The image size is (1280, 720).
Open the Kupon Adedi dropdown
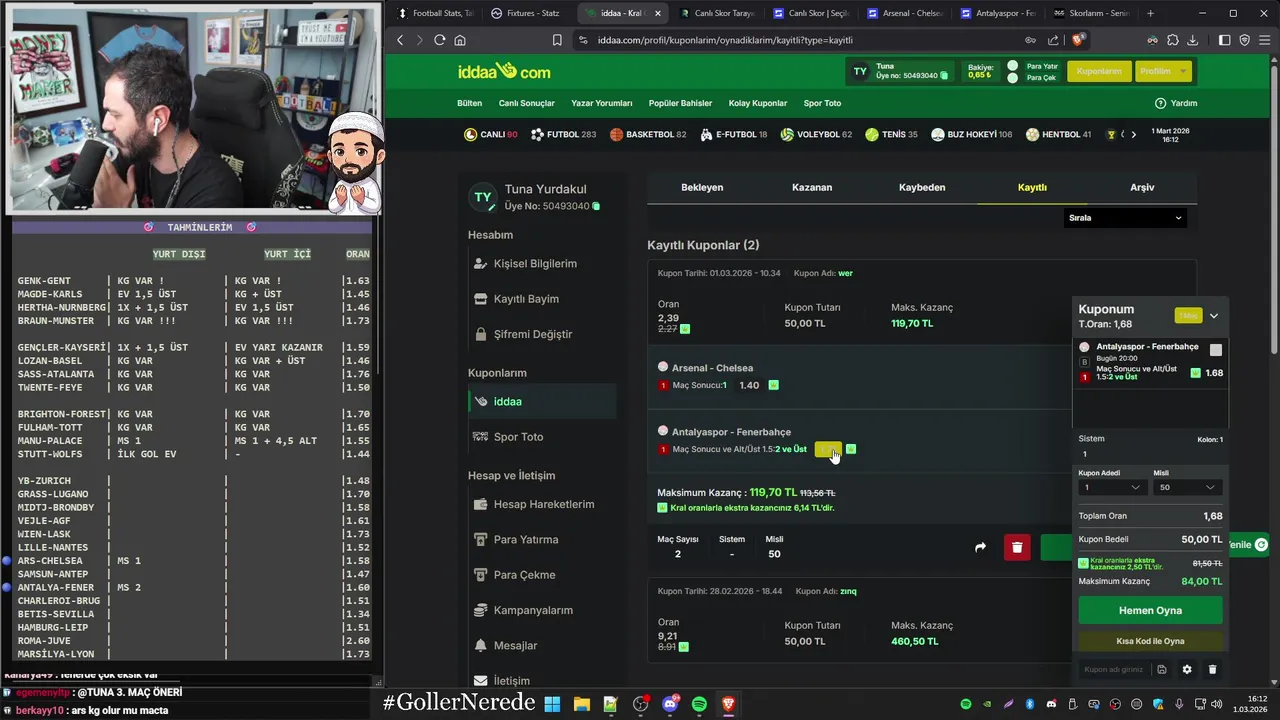[1111, 487]
